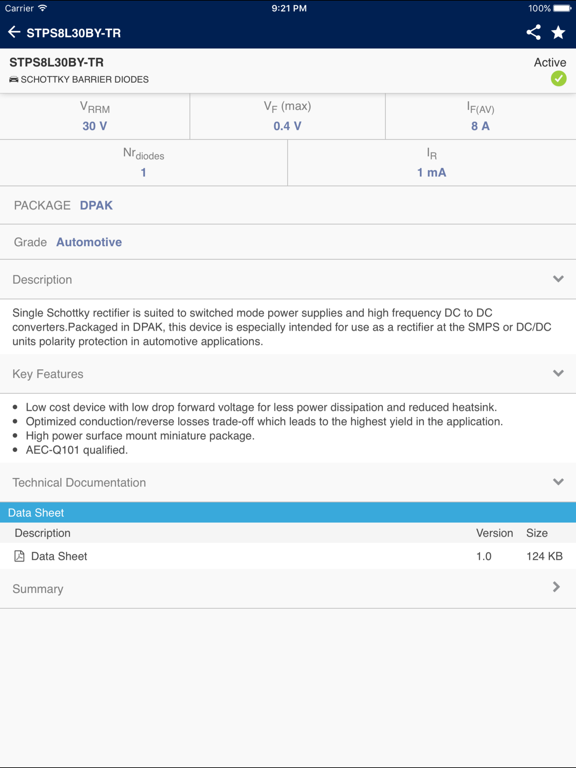Tap the automotive car icon beside category
Viewport: 576px width, 768px height.
pos(14,79)
